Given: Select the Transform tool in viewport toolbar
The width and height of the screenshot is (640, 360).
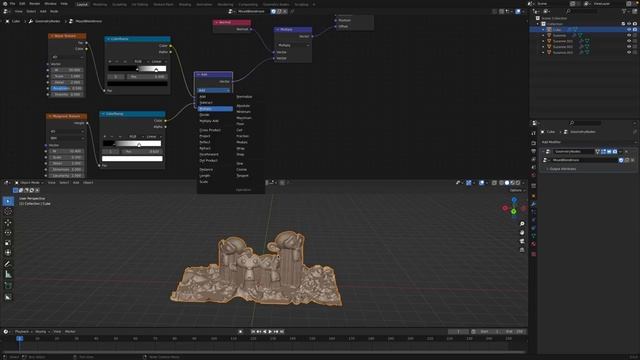Looking at the screenshot, I should [x=8, y=253].
